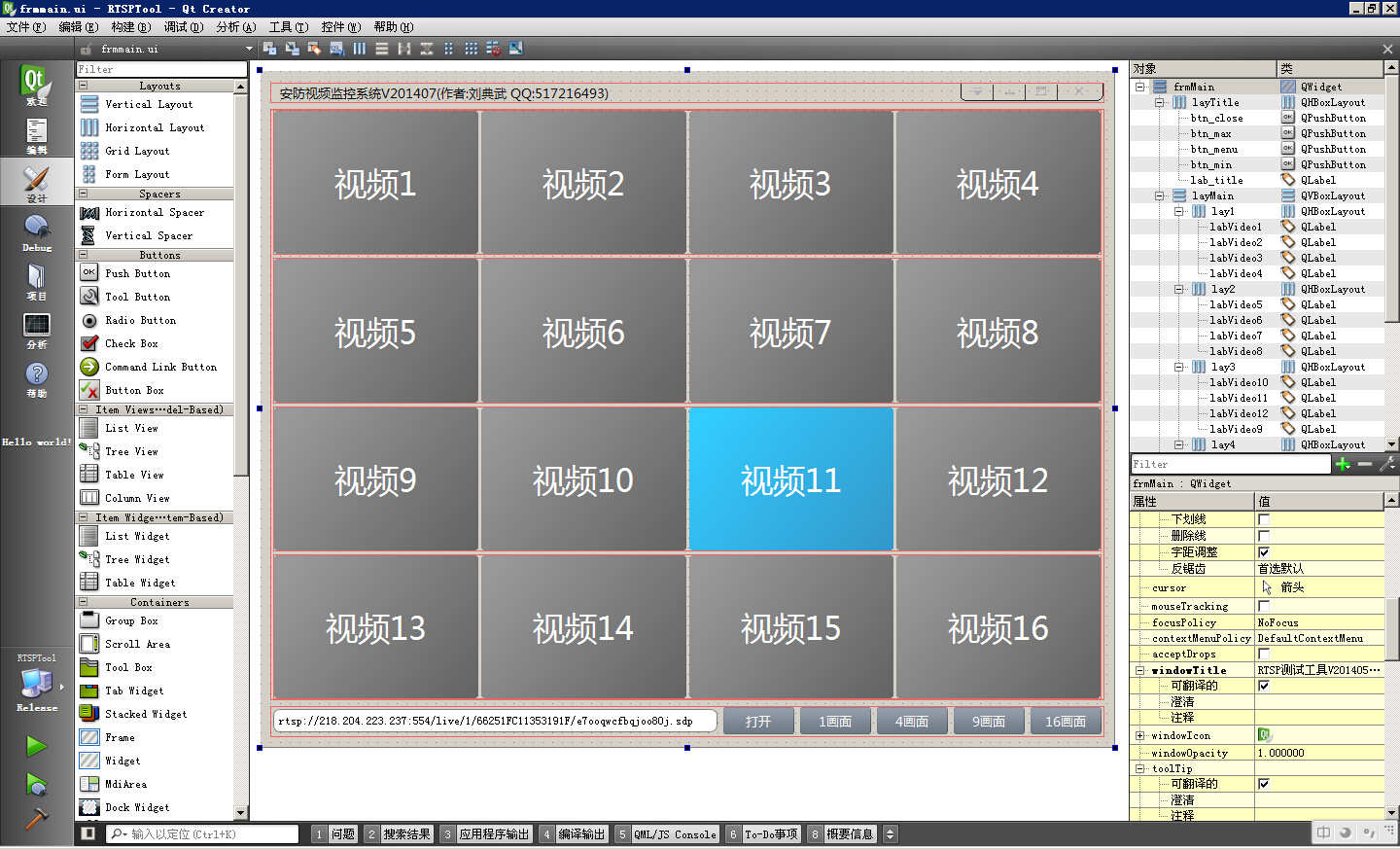Switch to Debug mode in sidebar

point(36,232)
